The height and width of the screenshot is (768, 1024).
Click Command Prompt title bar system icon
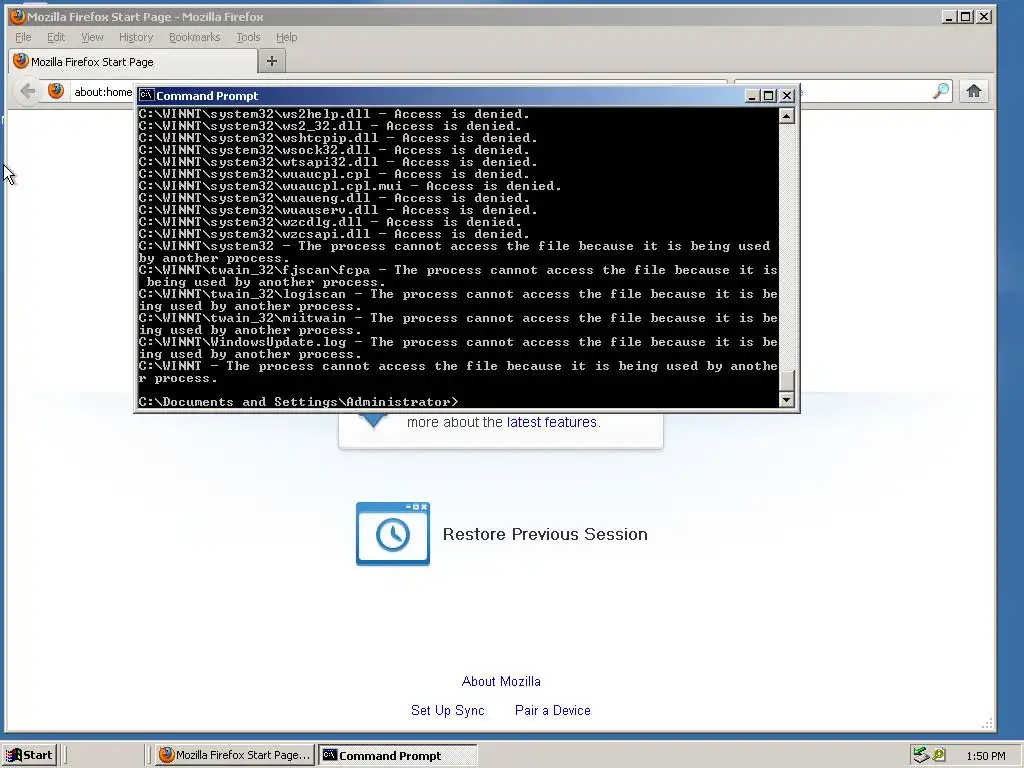(x=146, y=95)
